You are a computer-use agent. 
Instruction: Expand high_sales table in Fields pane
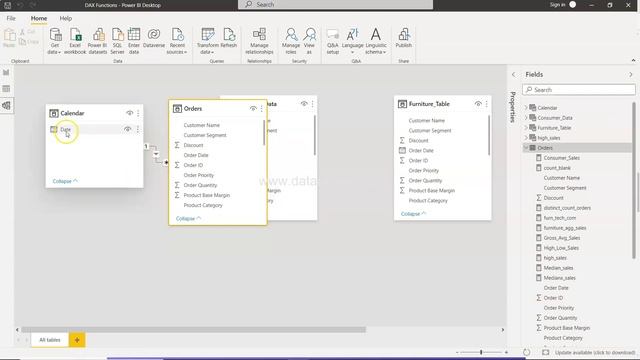[x=526, y=138]
